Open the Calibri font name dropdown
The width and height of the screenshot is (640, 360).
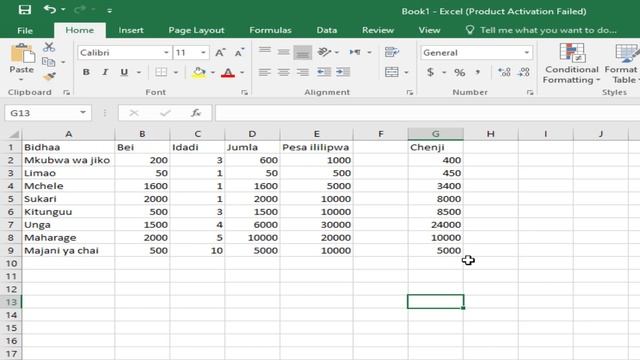[x=166, y=53]
